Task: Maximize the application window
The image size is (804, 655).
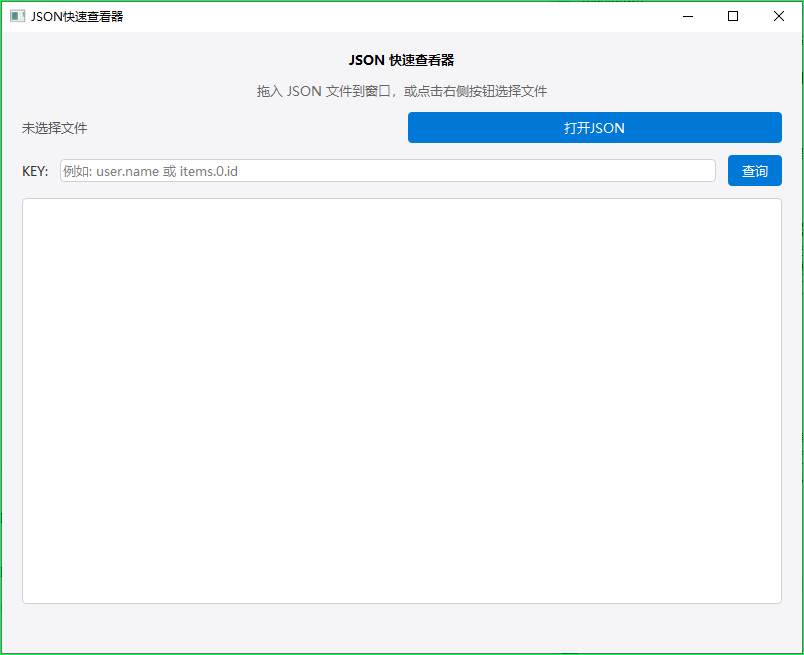Action: coord(733,16)
